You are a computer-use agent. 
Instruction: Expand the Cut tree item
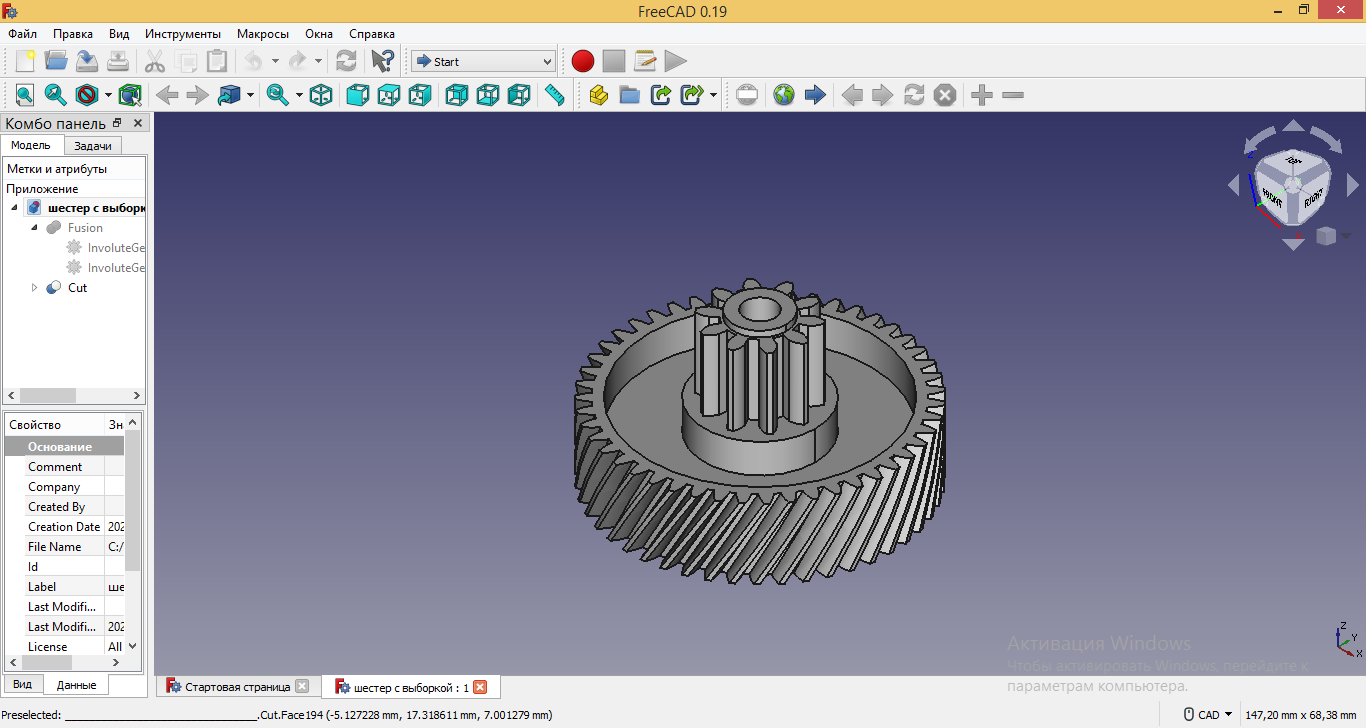click(x=34, y=288)
